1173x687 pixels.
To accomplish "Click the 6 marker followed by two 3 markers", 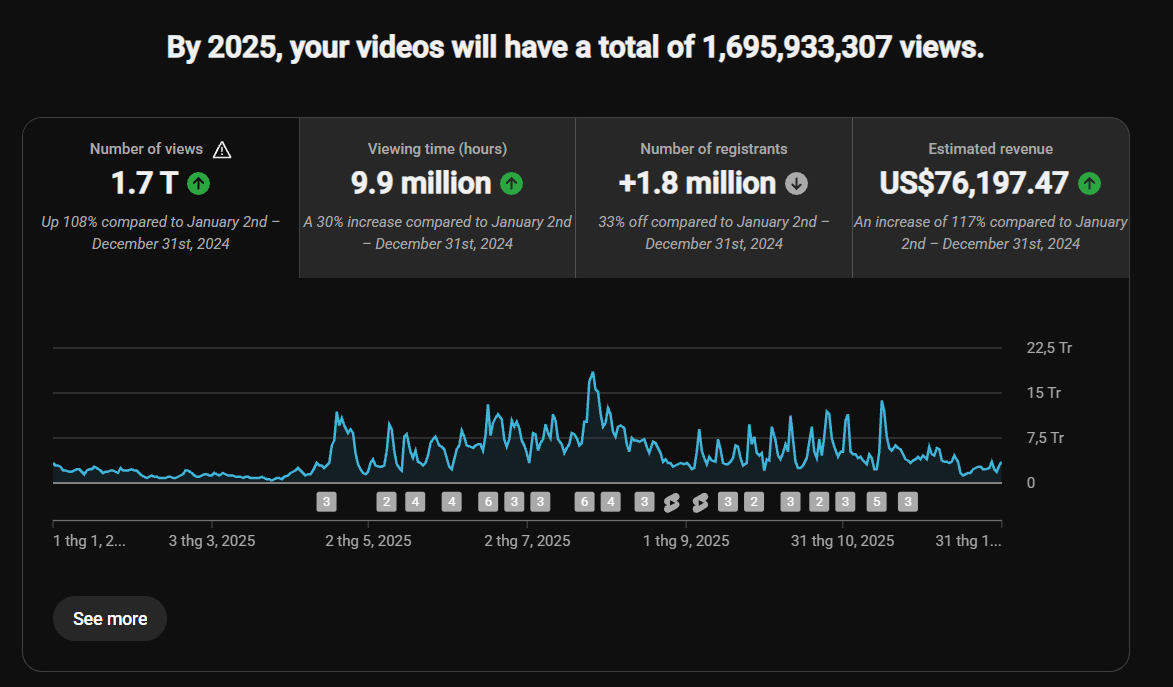I will tap(488, 502).
